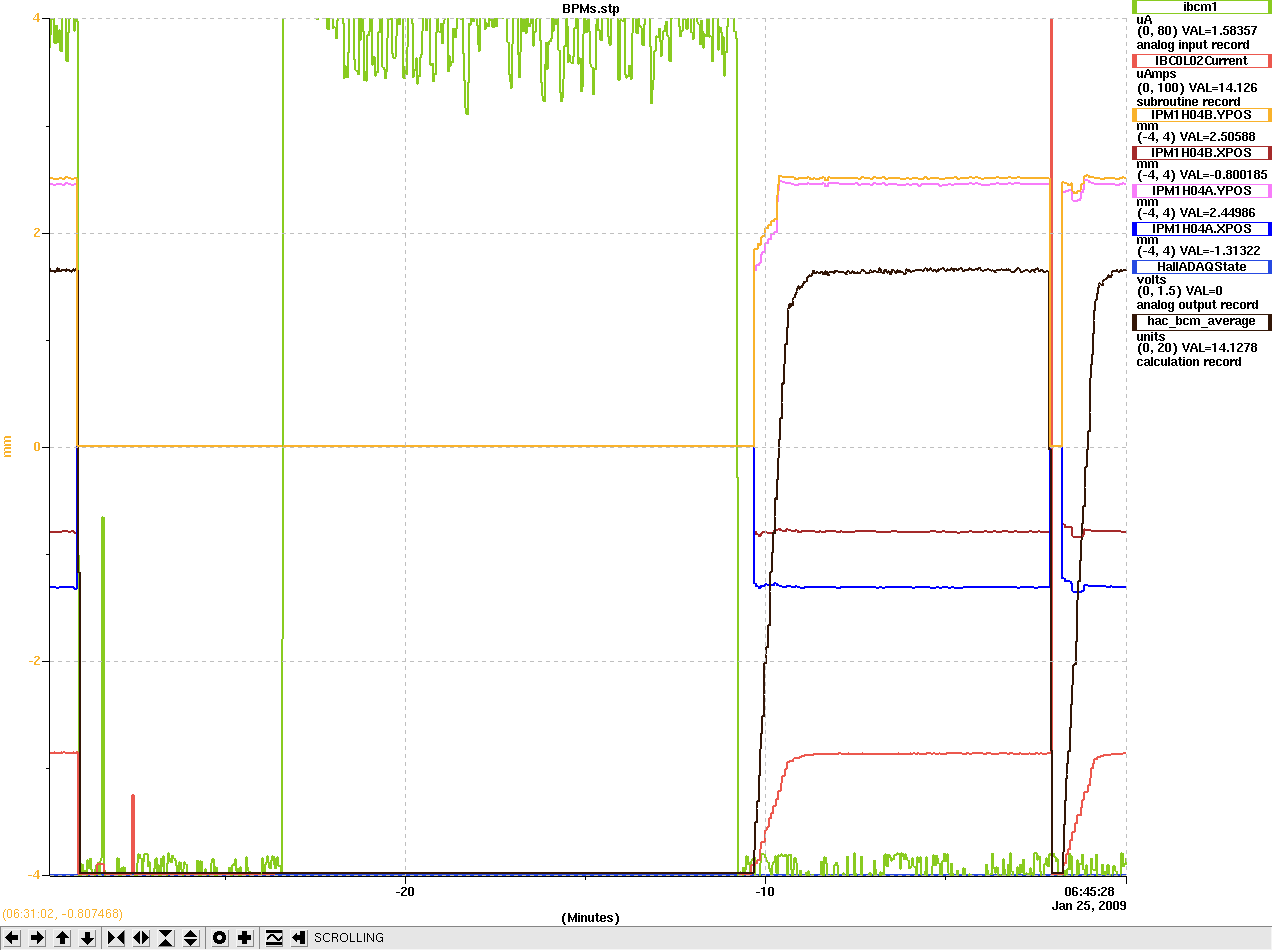Image resolution: width=1272 pixels, height=950 pixels.
Task: Click the 'subroutine record' description
Action: [x=1189, y=101]
